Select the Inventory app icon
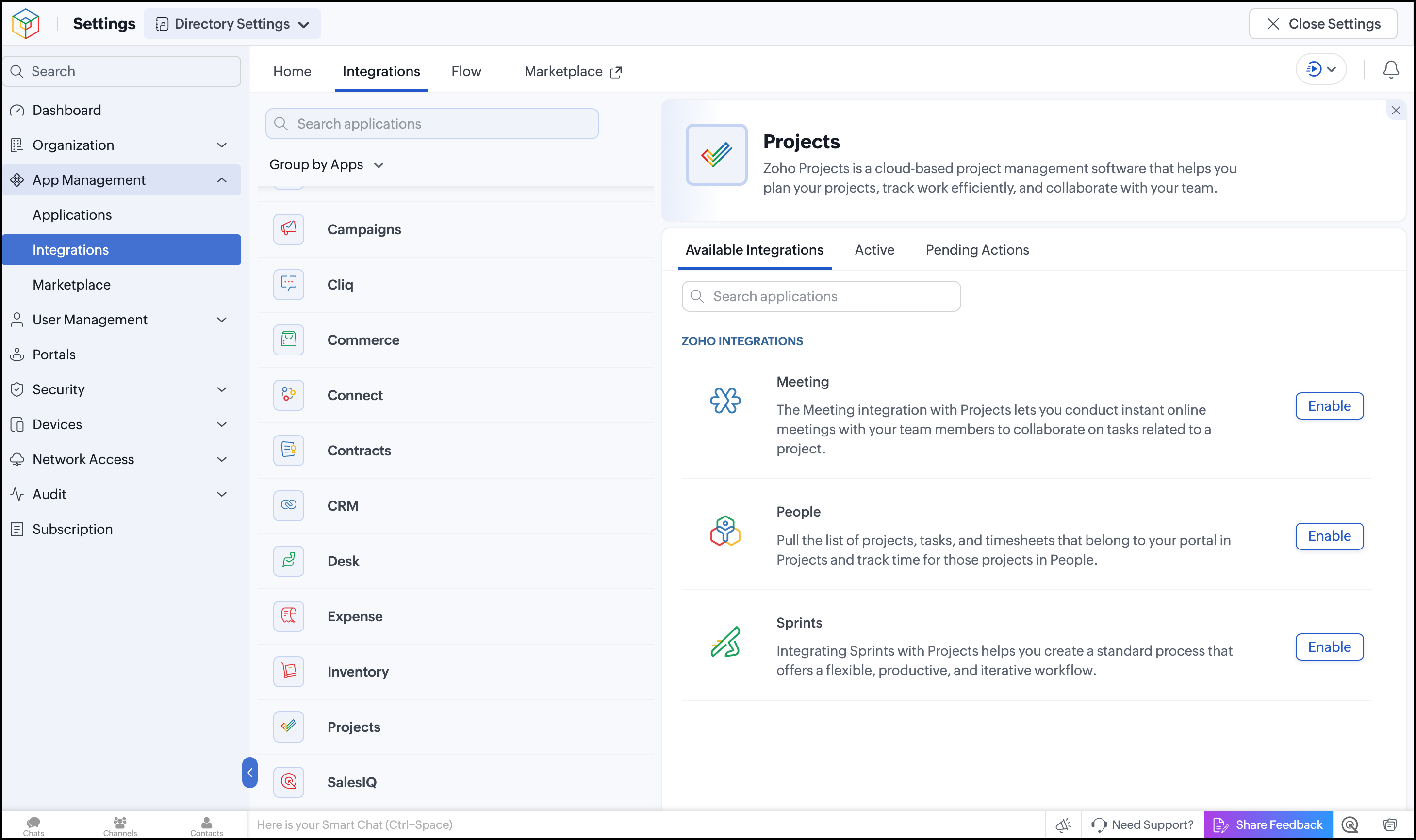1416x840 pixels. pos(288,671)
